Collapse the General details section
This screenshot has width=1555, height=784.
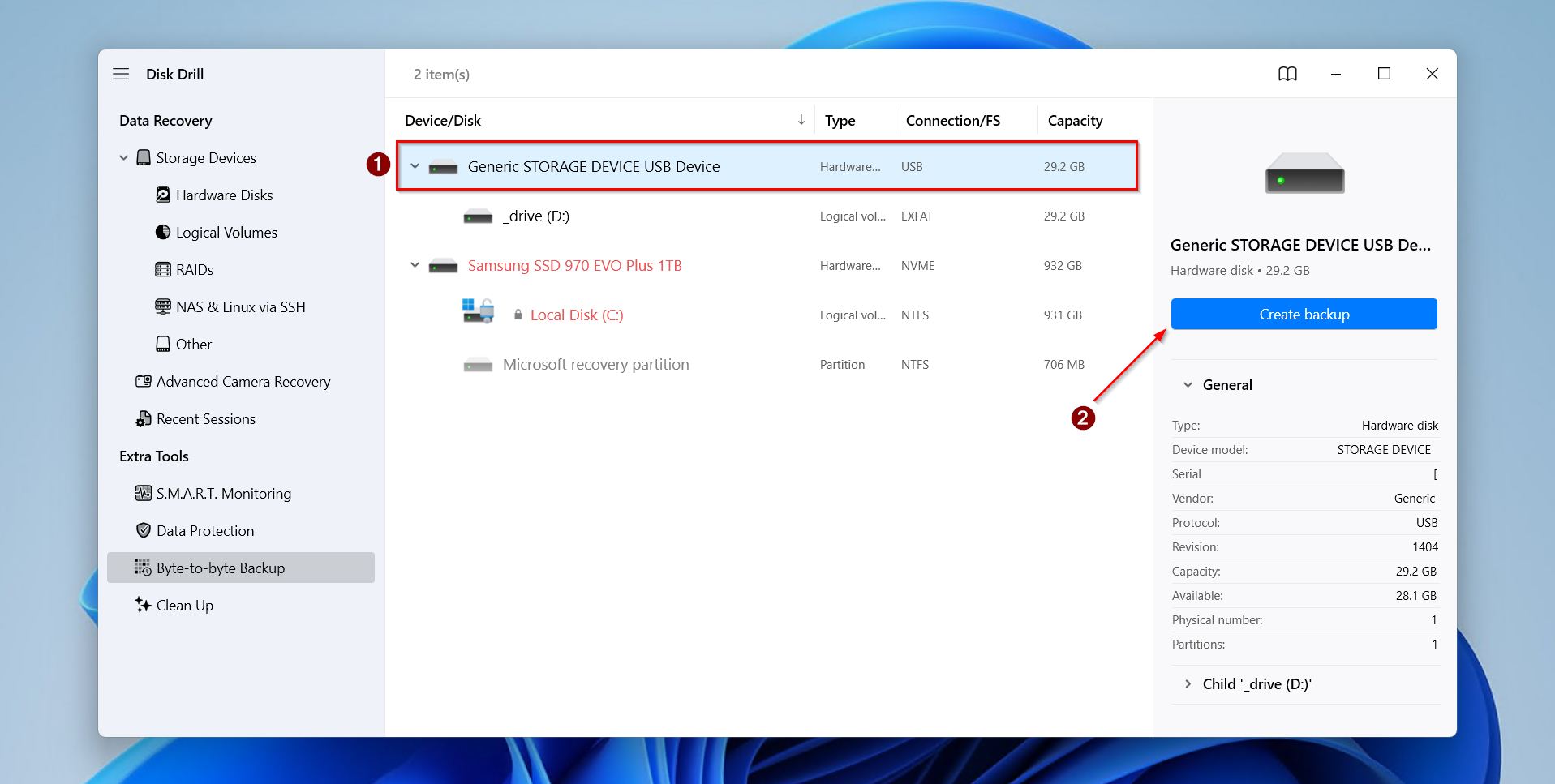[x=1188, y=384]
